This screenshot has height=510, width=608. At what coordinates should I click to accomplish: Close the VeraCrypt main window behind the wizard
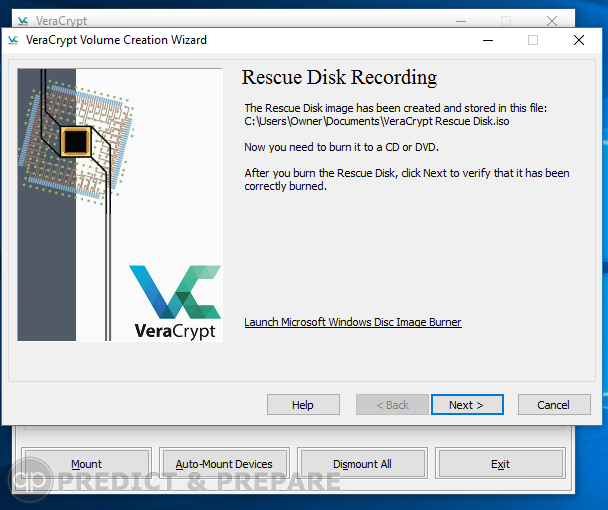coord(551,21)
